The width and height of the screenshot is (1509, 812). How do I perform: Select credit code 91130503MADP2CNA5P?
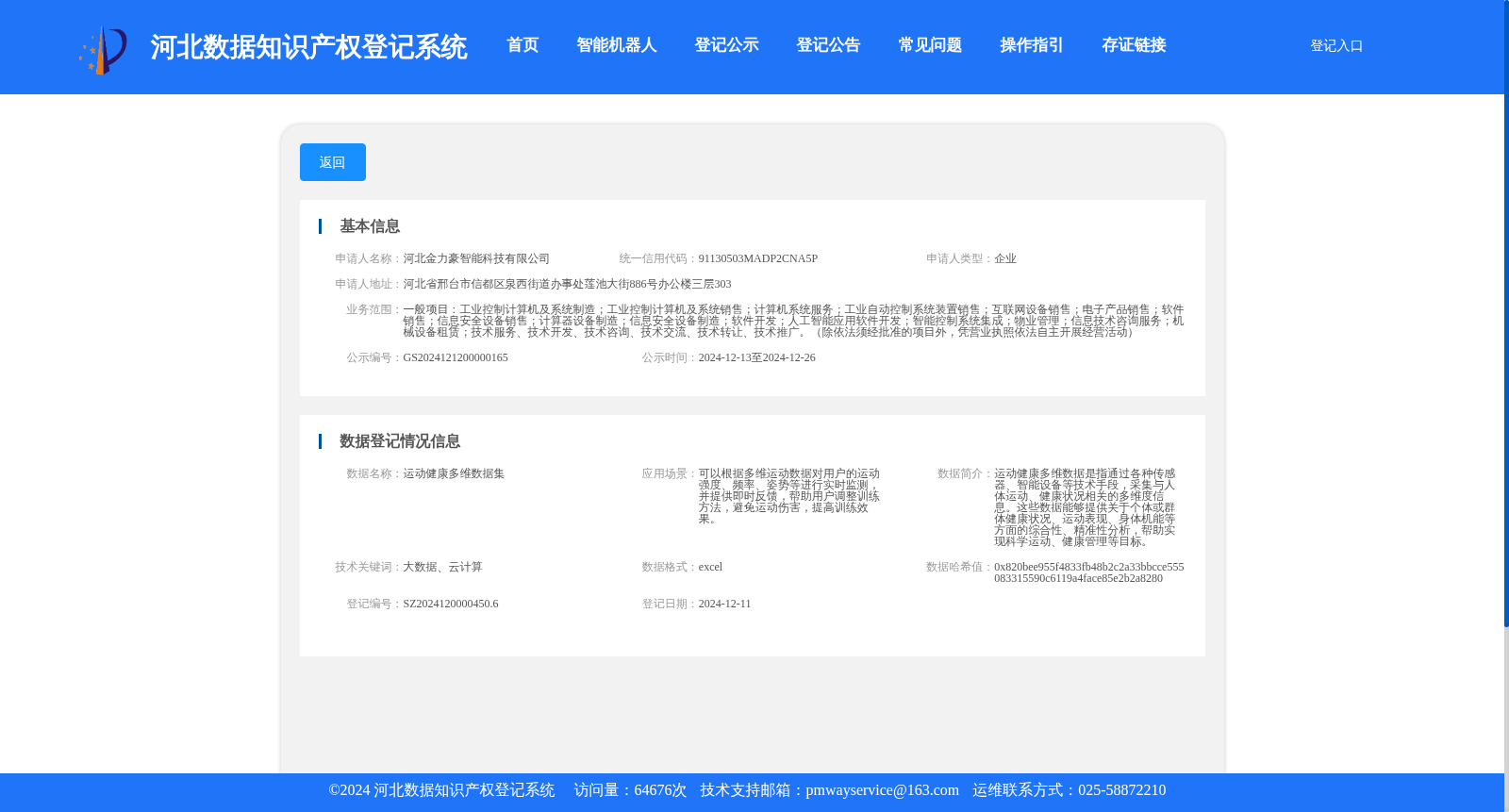click(758, 258)
